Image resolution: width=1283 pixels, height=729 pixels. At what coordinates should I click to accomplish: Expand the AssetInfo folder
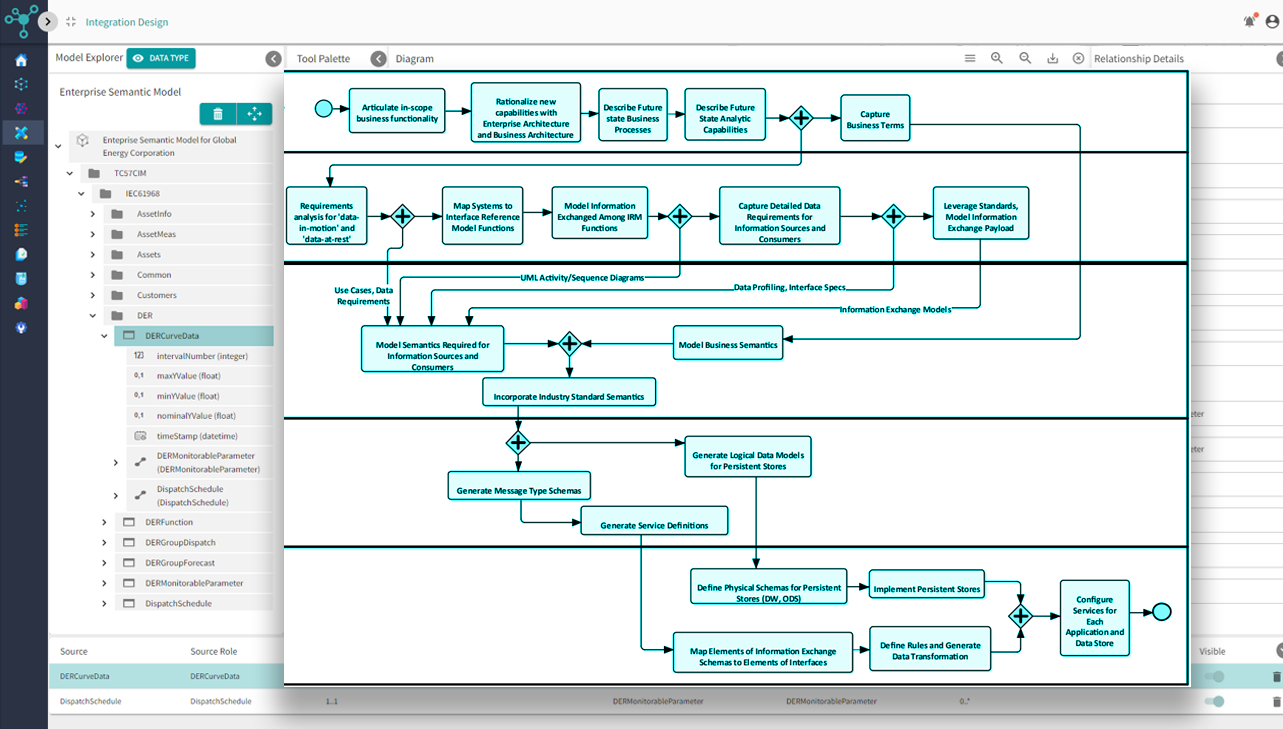point(93,214)
